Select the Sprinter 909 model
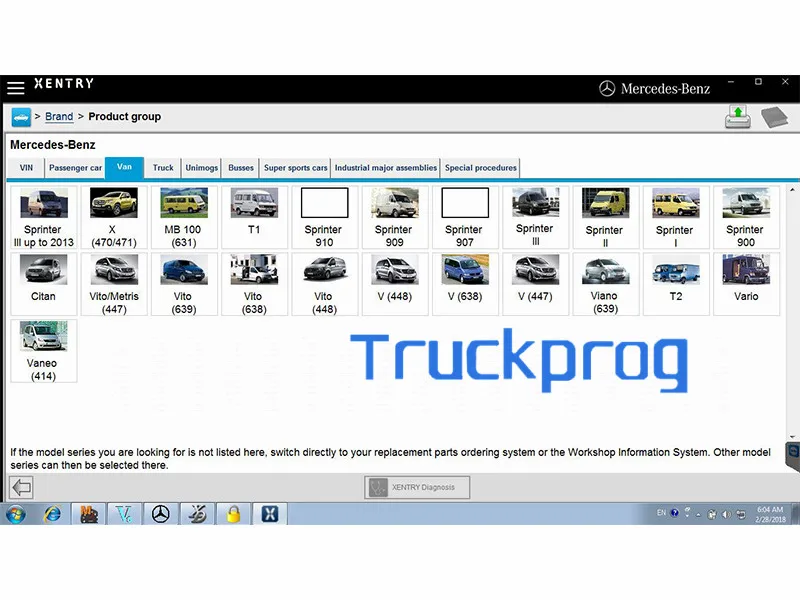Screen dimensions: 800x600 click(395, 217)
